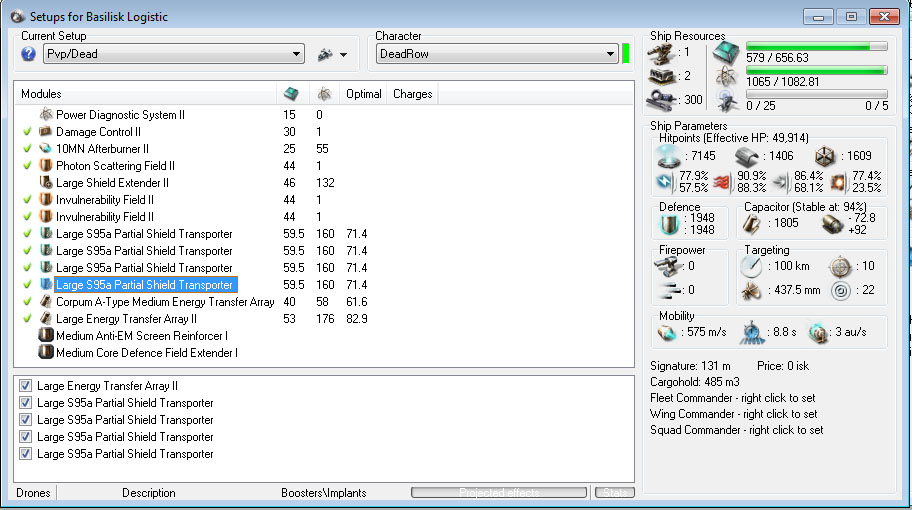Image resolution: width=912 pixels, height=510 pixels.
Task: Click the capacitor recharge icon
Action: (x=832, y=224)
